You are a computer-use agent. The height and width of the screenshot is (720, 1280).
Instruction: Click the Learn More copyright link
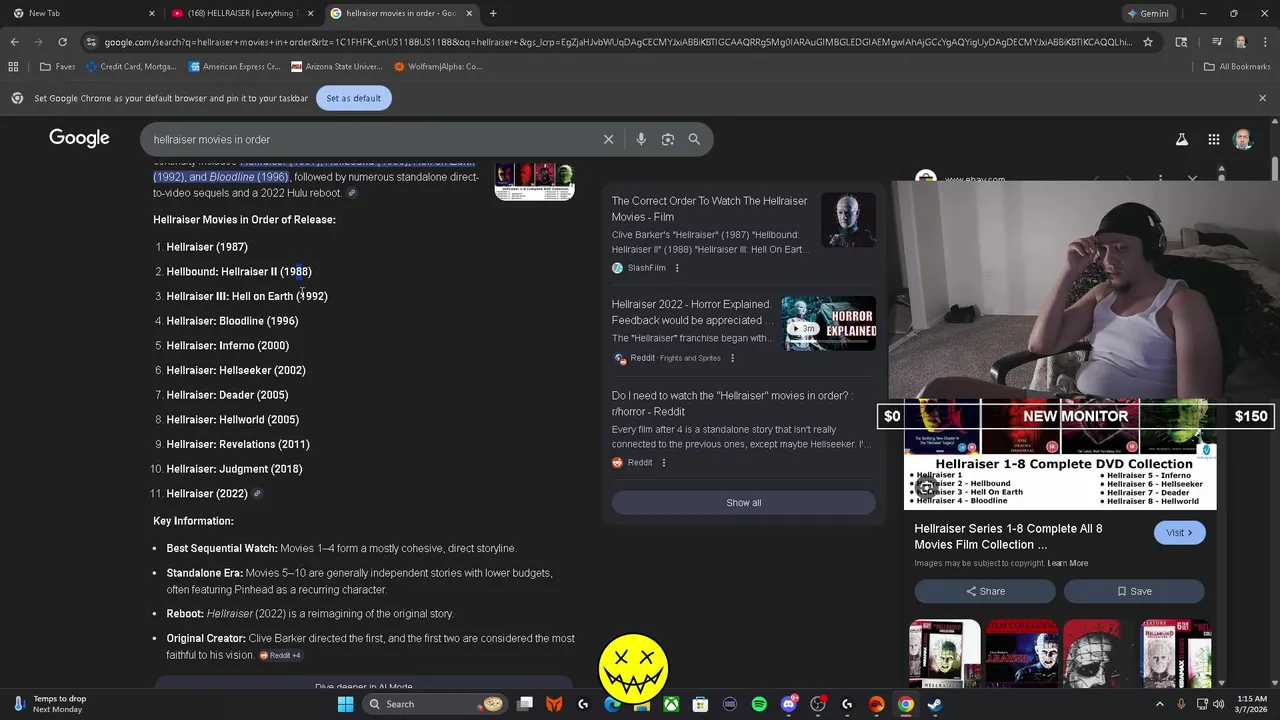(x=1067, y=563)
